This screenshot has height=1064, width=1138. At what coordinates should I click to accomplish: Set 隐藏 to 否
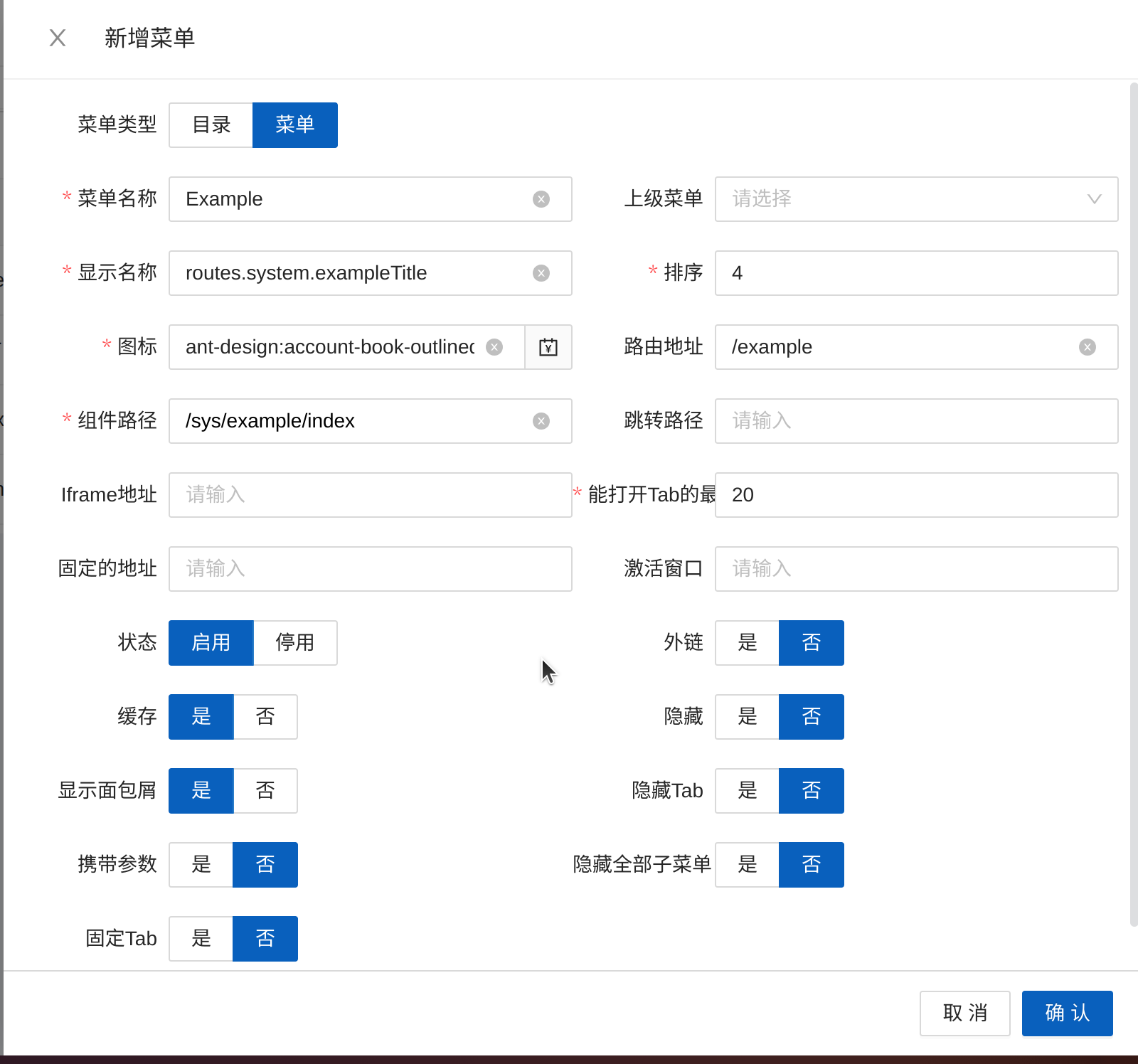point(812,717)
